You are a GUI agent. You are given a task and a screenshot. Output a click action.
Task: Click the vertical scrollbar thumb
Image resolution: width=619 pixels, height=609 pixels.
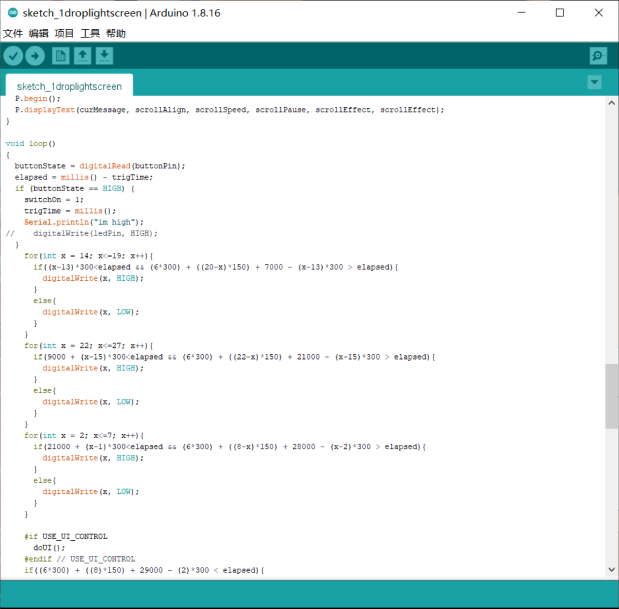tap(611, 395)
